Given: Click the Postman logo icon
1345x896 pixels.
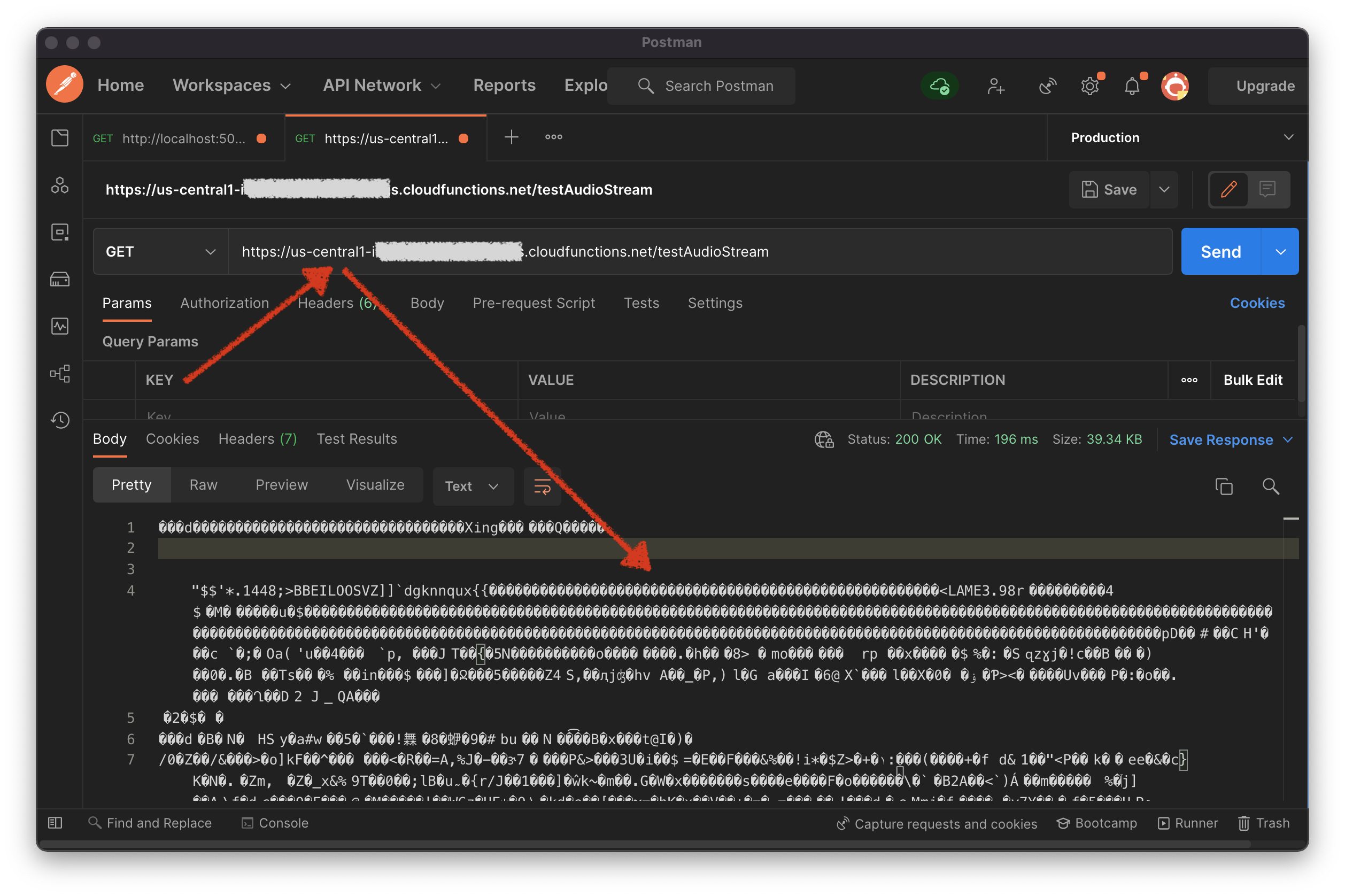Looking at the screenshot, I should point(65,84).
